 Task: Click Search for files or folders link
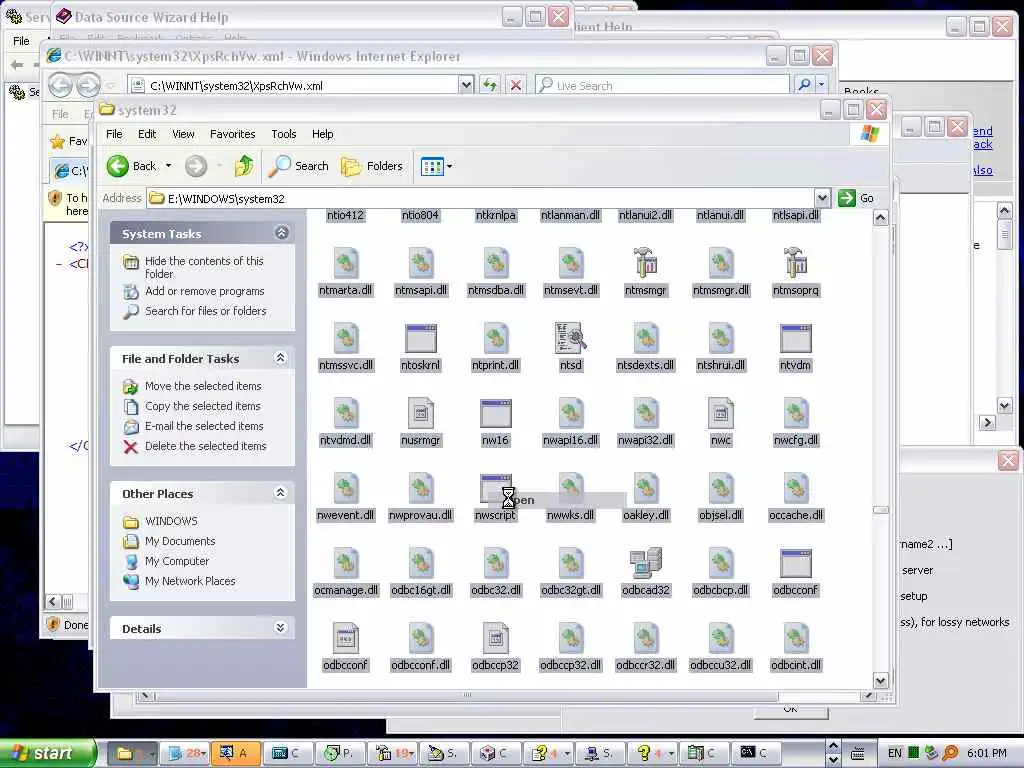206,312
